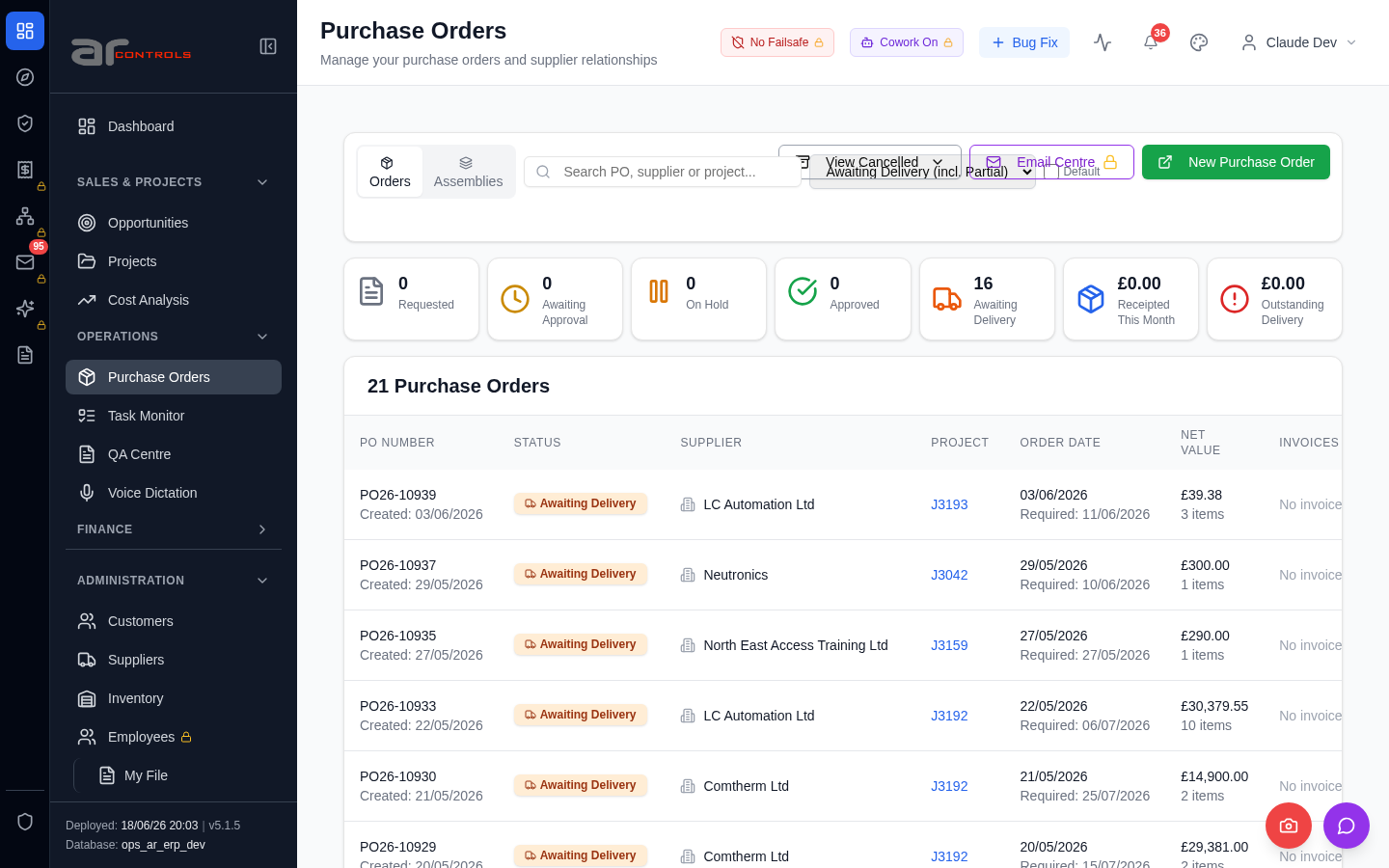The height and width of the screenshot is (868, 1389).
Task: Open the AI sparkles icon in the rail
Action: click(x=25, y=309)
